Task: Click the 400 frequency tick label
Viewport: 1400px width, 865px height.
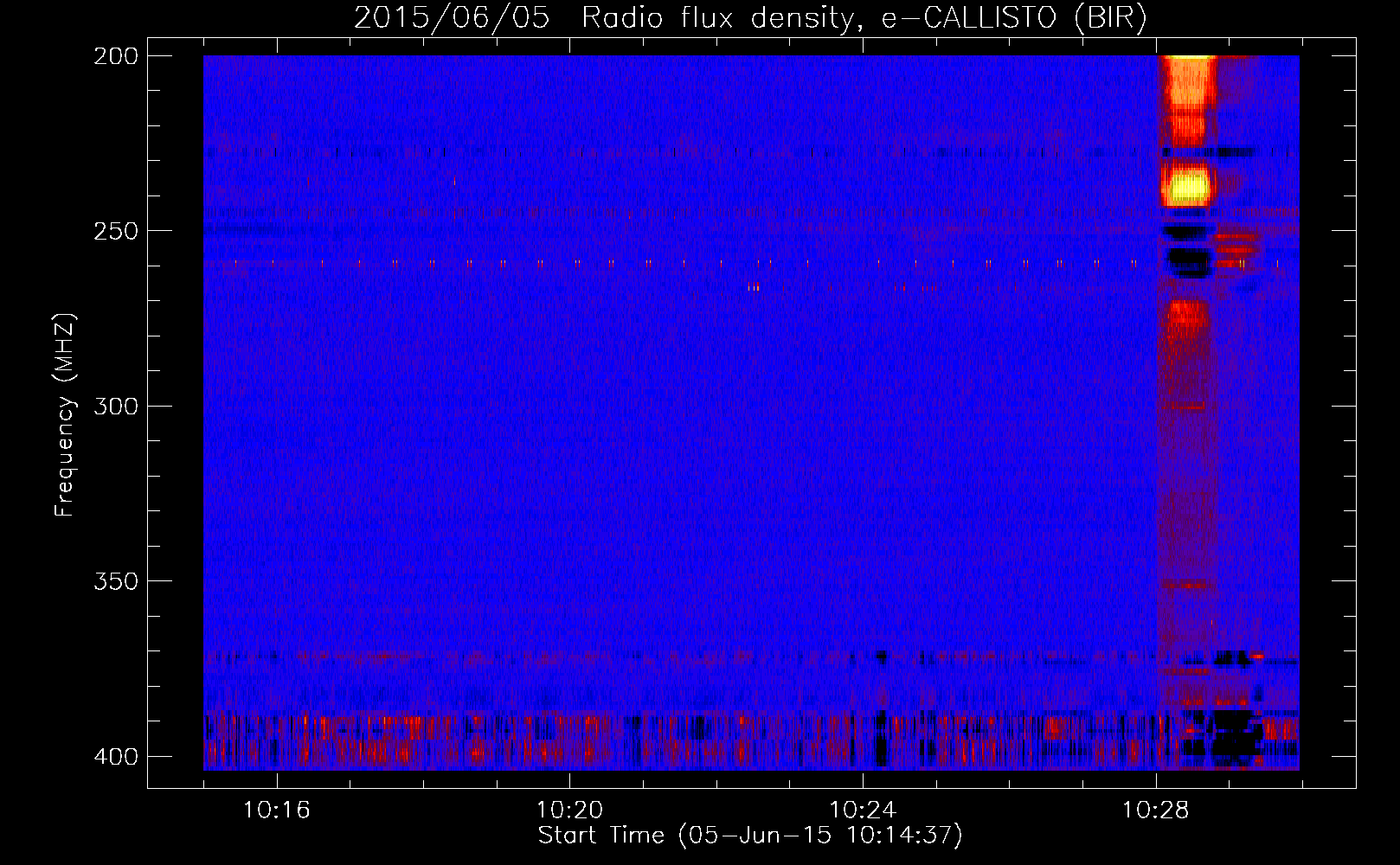Action: (115, 757)
